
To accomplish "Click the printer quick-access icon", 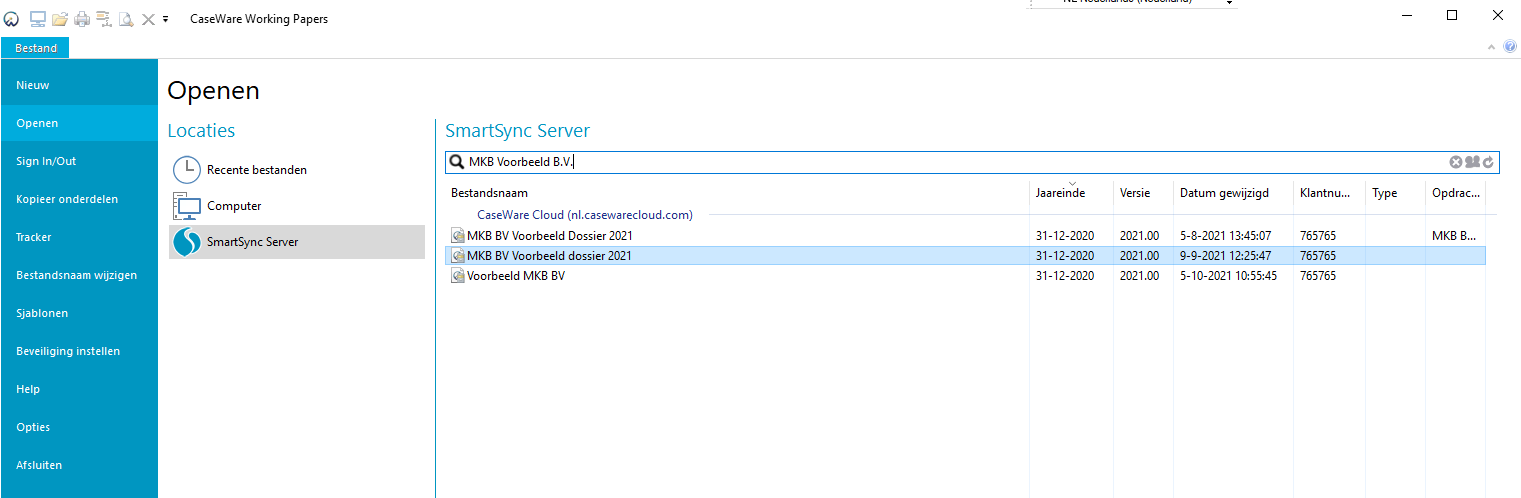I will [x=82, y=19].
